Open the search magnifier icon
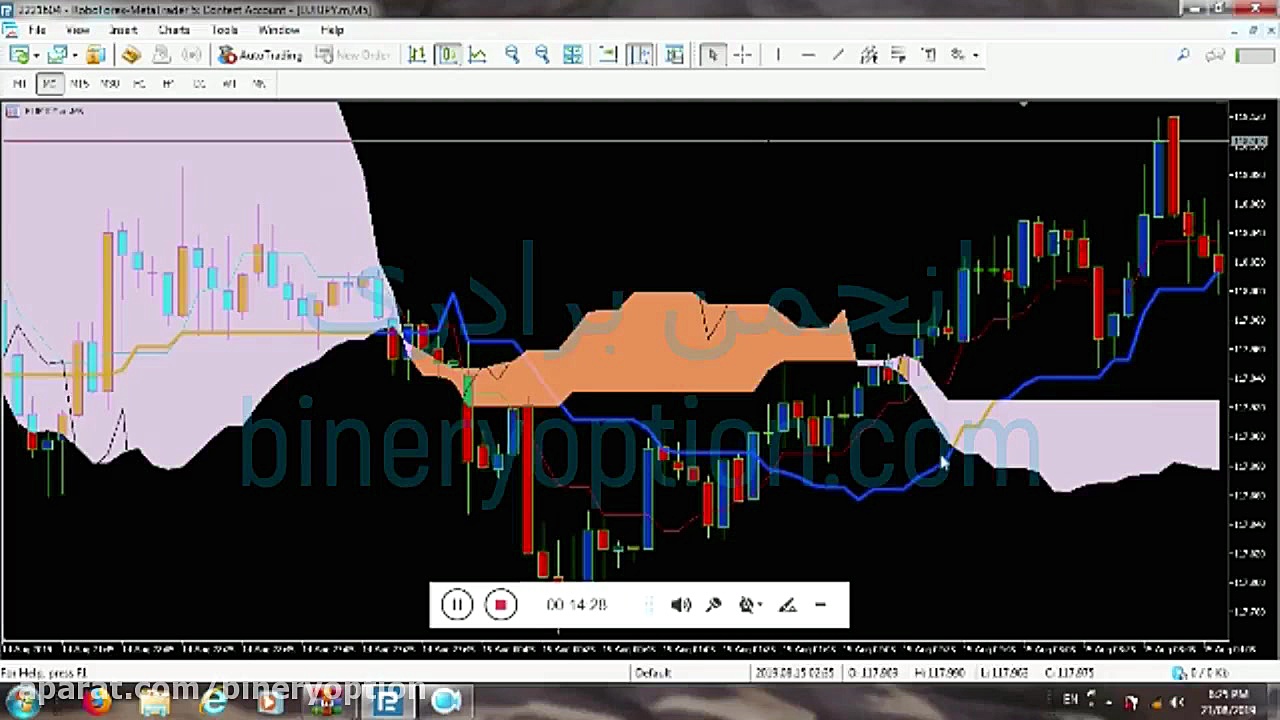1280x720 pixels. coord(1184,55)
